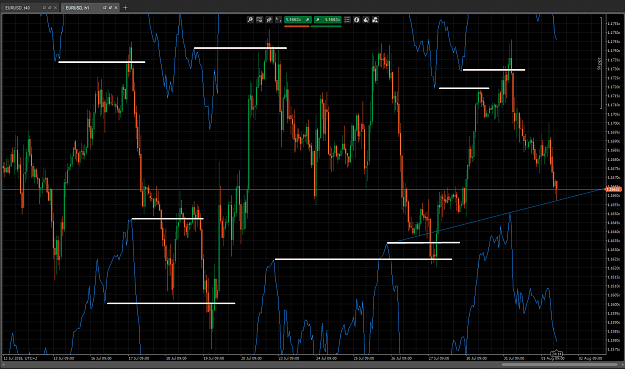
Task: Click the Sell price button
Action: 298,20
